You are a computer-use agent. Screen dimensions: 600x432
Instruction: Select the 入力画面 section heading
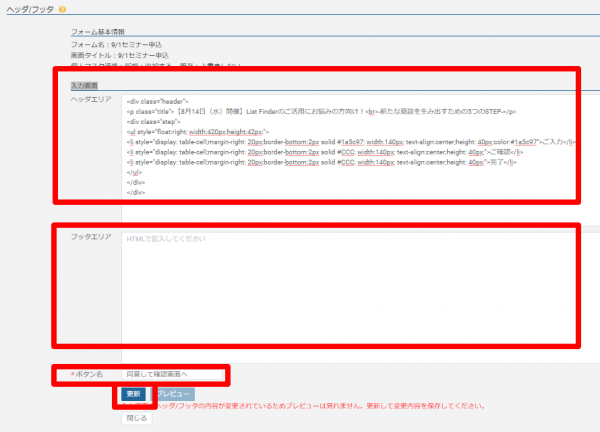point(84,86)
